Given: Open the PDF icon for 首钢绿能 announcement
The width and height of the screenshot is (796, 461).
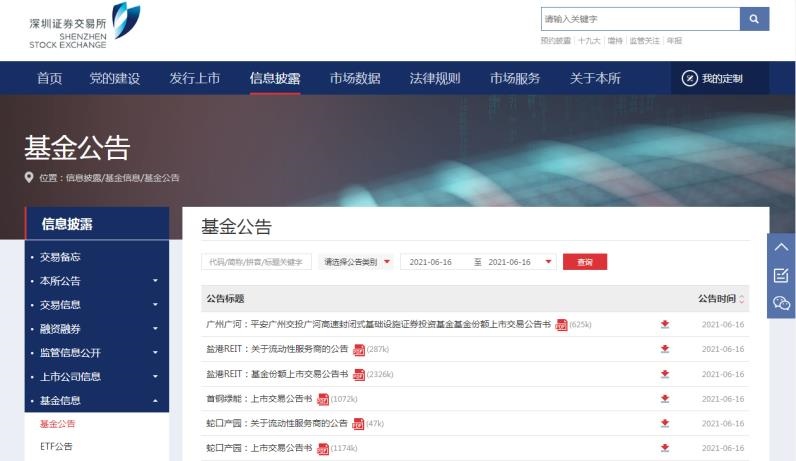Looking at the screenshot, I should [x=323, y=399].
